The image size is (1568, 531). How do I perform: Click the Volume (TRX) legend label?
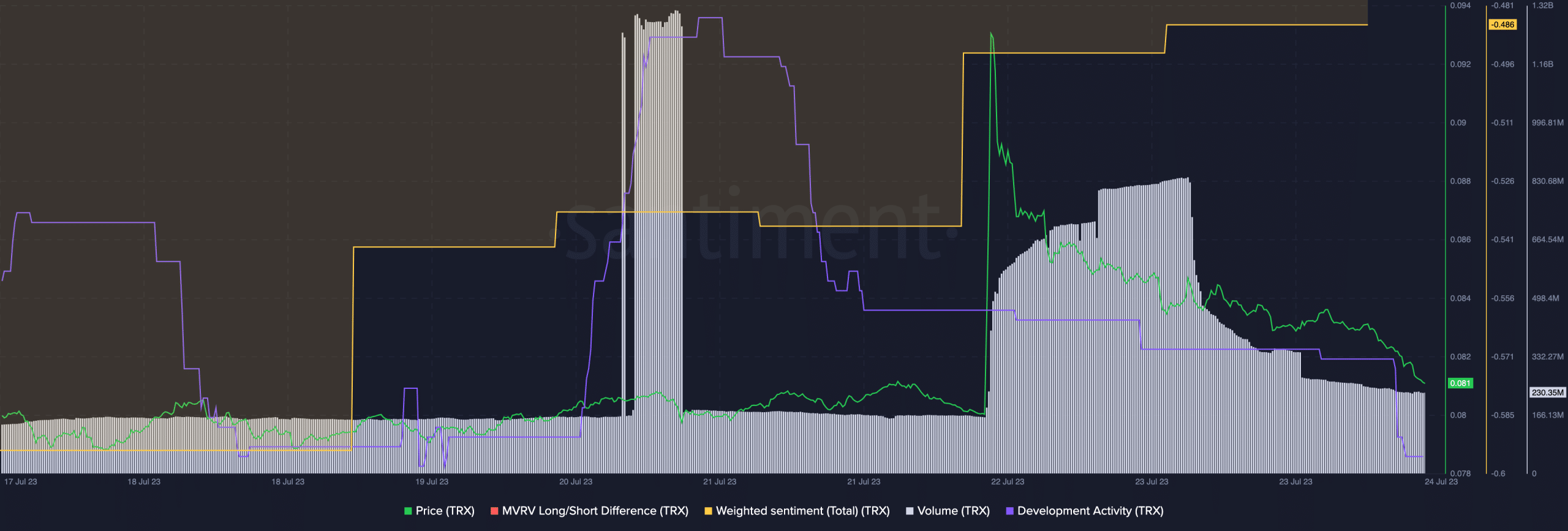pyautogui.click(x=953, y=511)
